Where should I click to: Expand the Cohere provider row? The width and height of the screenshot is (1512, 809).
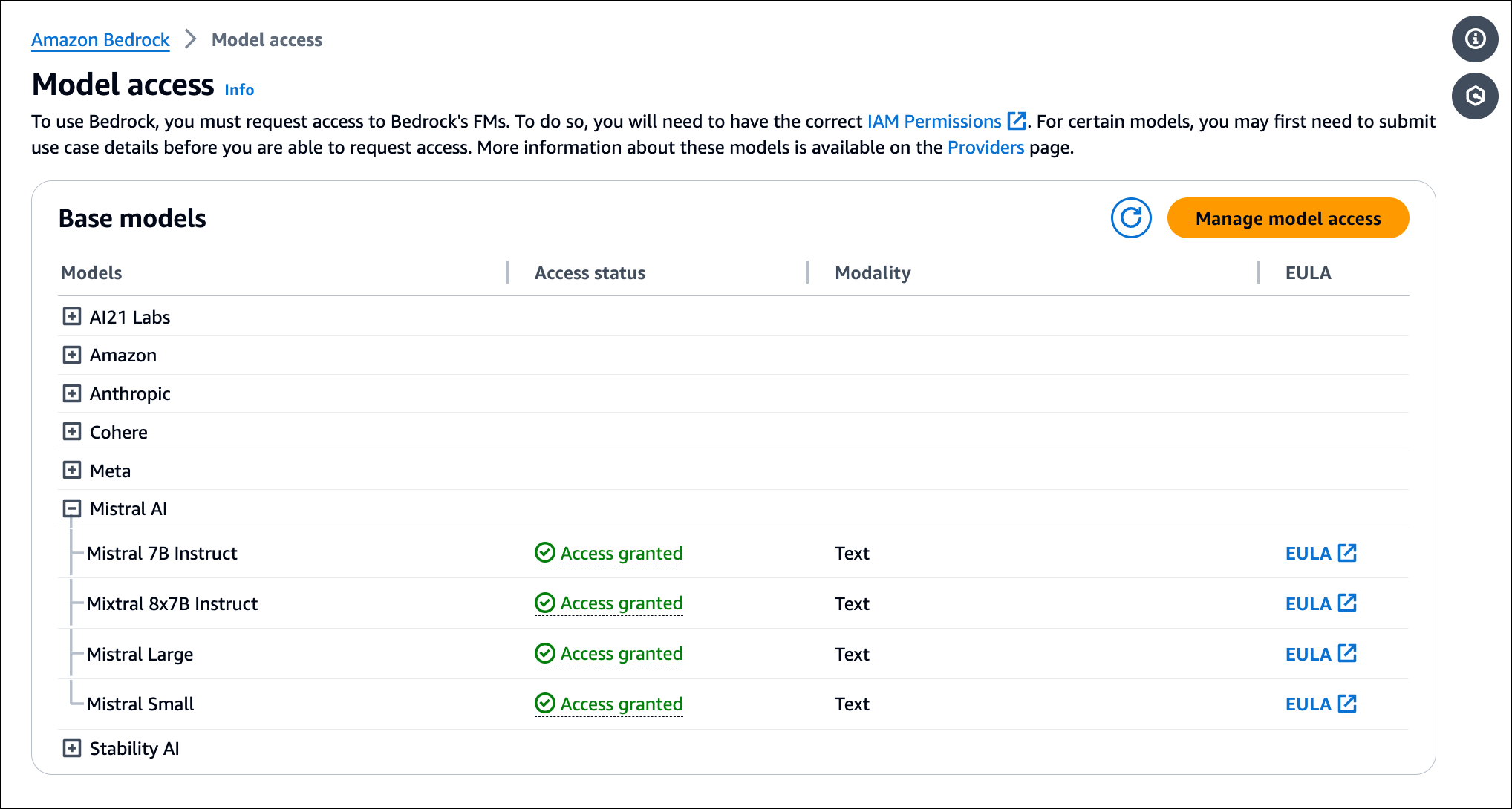click(72, 432)
